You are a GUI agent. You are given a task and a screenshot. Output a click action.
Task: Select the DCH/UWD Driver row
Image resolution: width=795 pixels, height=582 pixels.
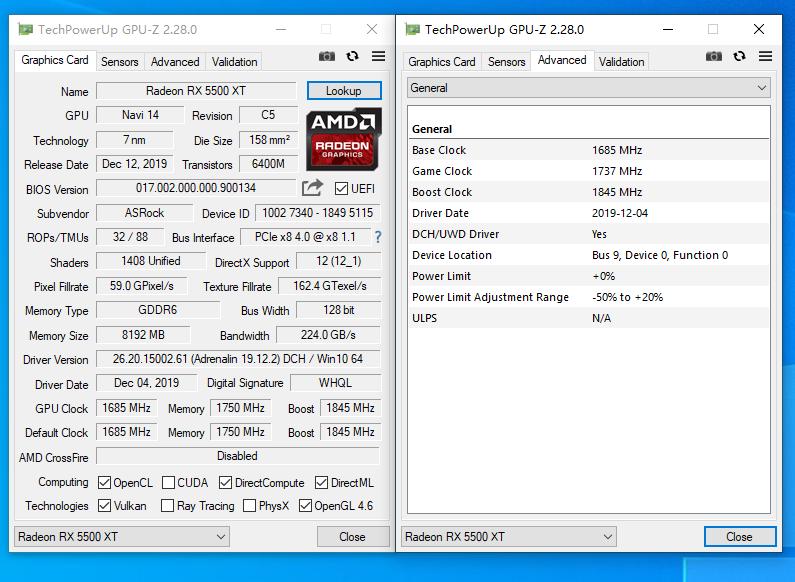tap(589, 234)
